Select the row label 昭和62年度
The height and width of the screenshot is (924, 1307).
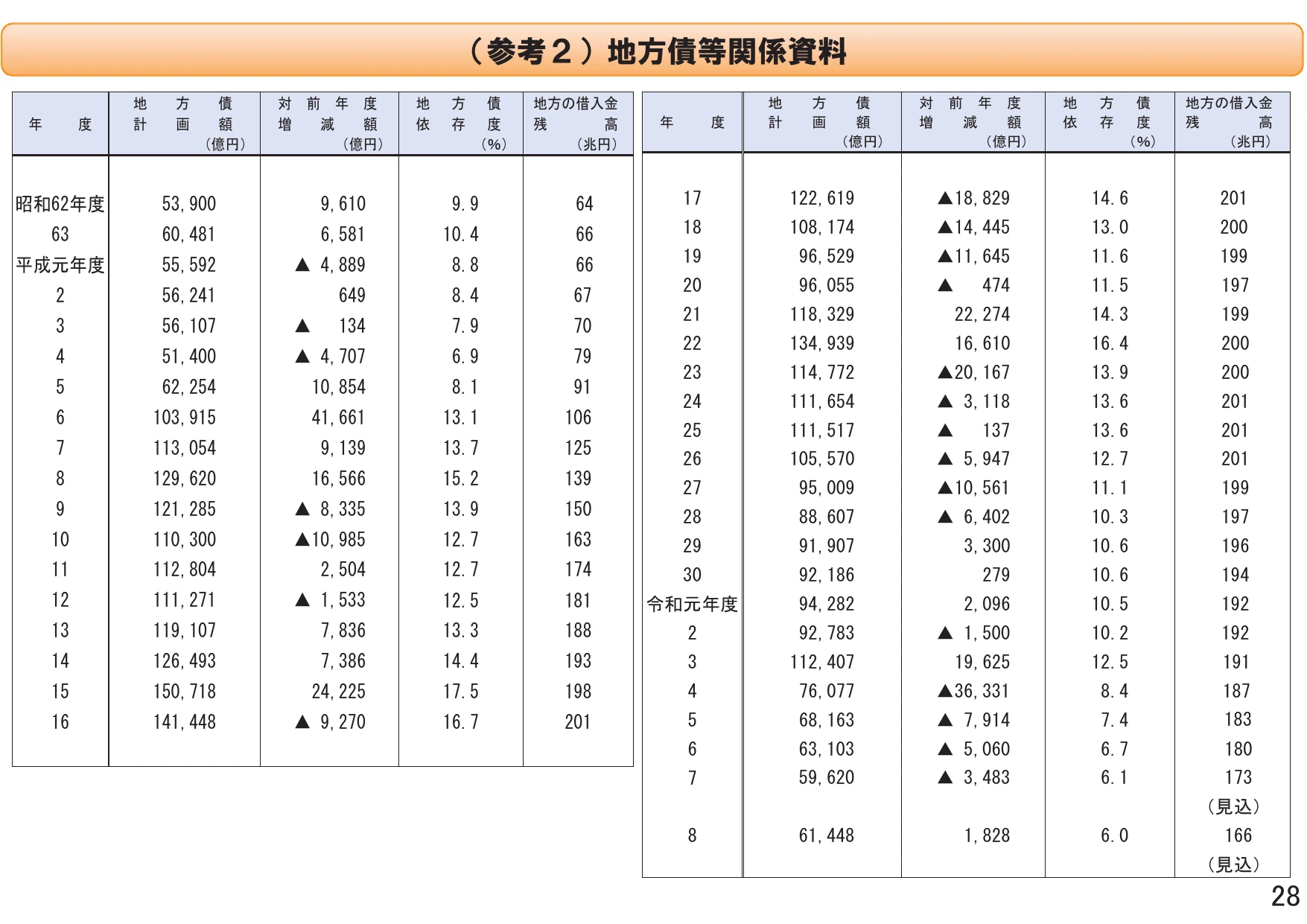(60, 204)
